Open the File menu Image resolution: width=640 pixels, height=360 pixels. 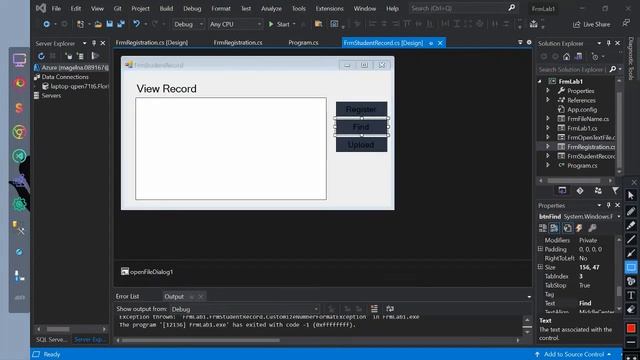pos(56,9)
